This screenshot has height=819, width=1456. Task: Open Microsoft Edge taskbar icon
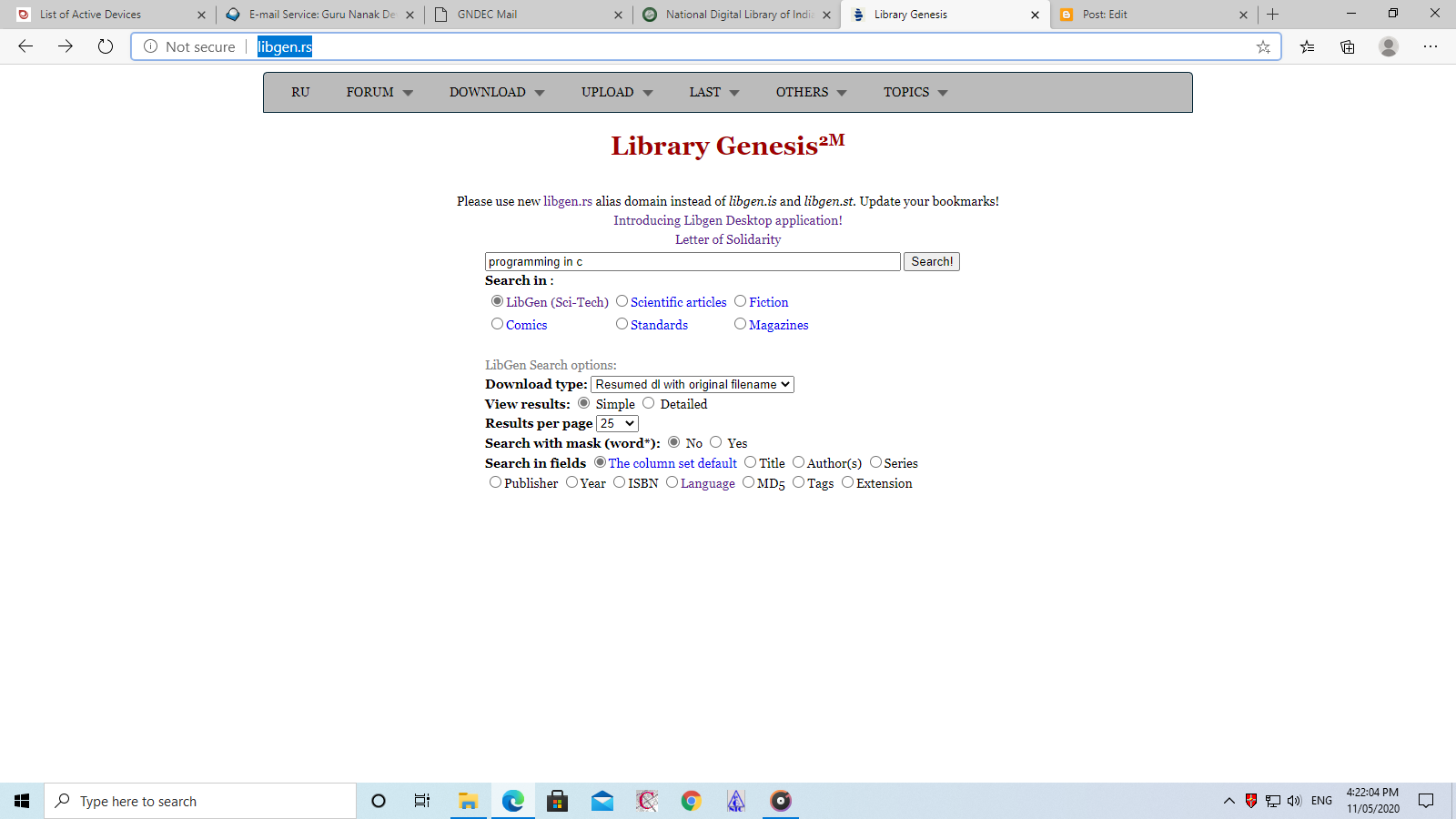[513, 801]
